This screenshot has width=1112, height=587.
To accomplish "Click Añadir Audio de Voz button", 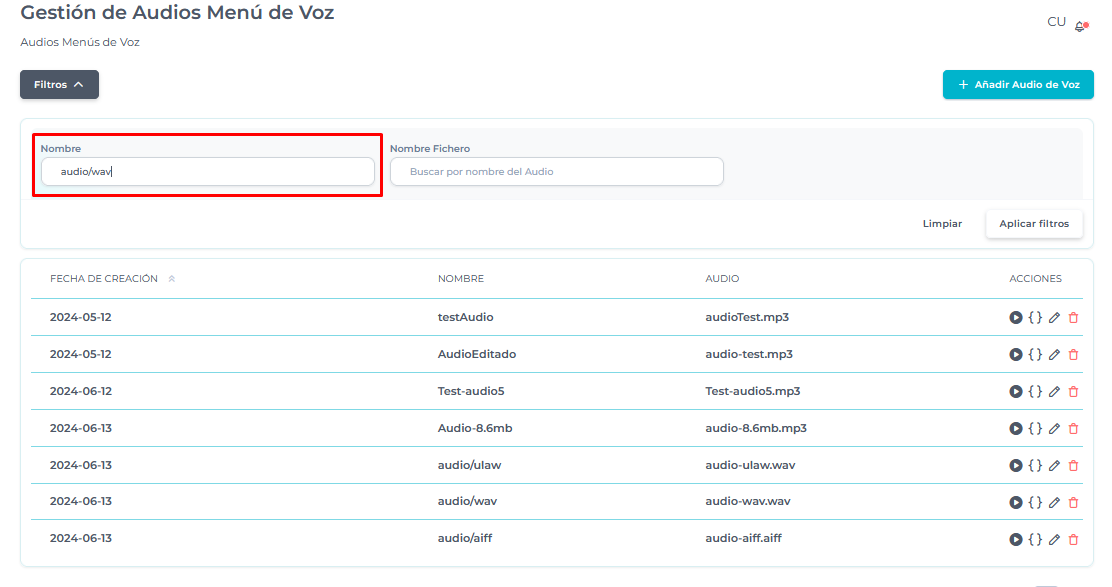I will [x=1018, y=85].
